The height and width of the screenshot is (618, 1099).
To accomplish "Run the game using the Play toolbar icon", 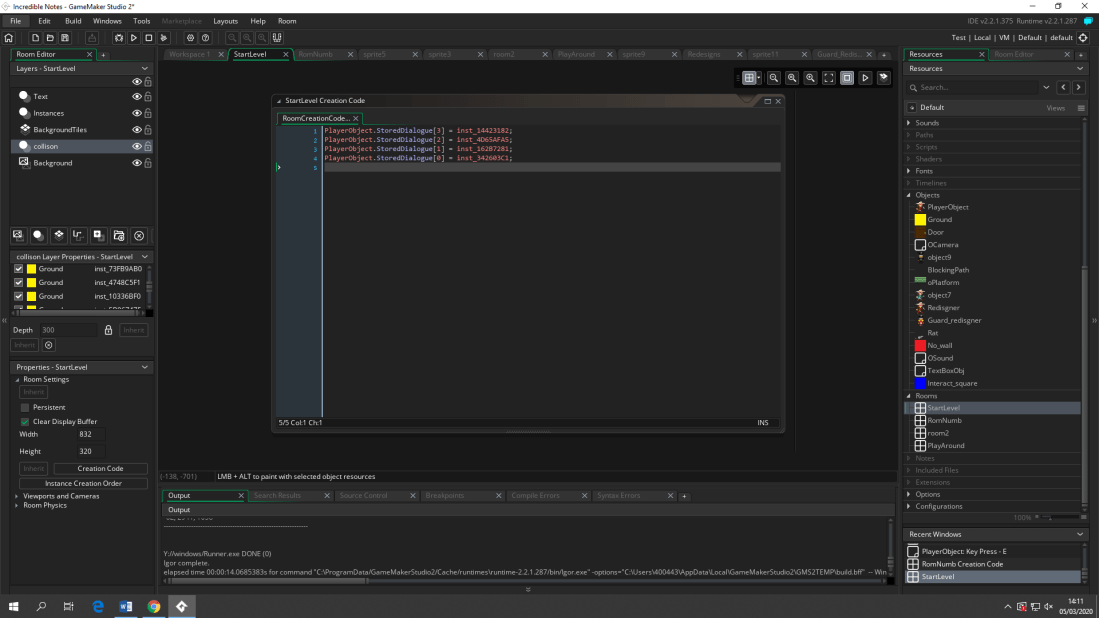I will tap(133, 37).
